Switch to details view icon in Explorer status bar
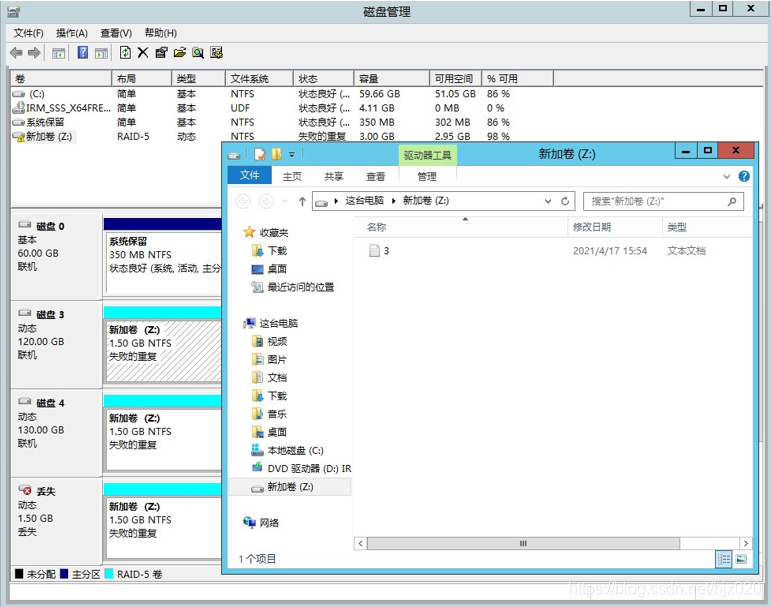The height and width of the screenshot is (607, 771). pos(723,559)
